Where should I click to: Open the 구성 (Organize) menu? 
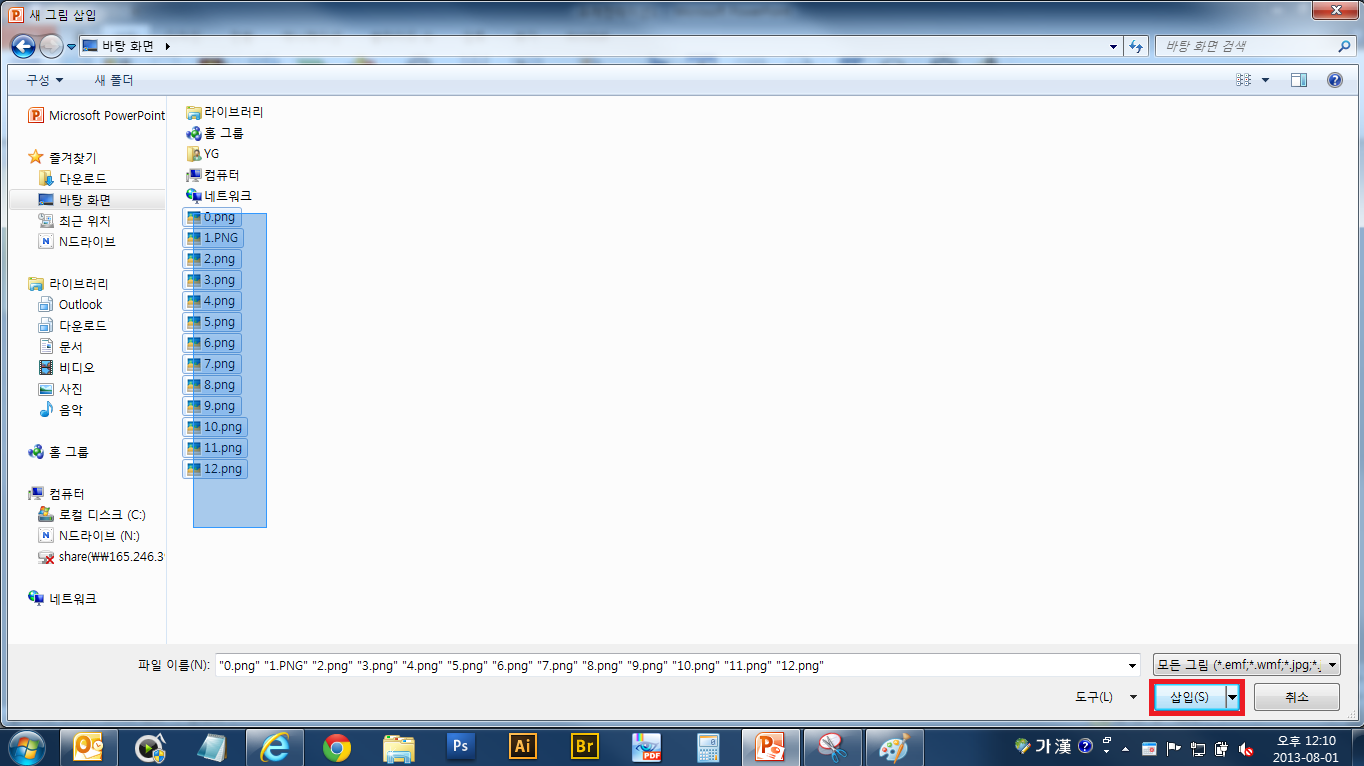(44, 80)
